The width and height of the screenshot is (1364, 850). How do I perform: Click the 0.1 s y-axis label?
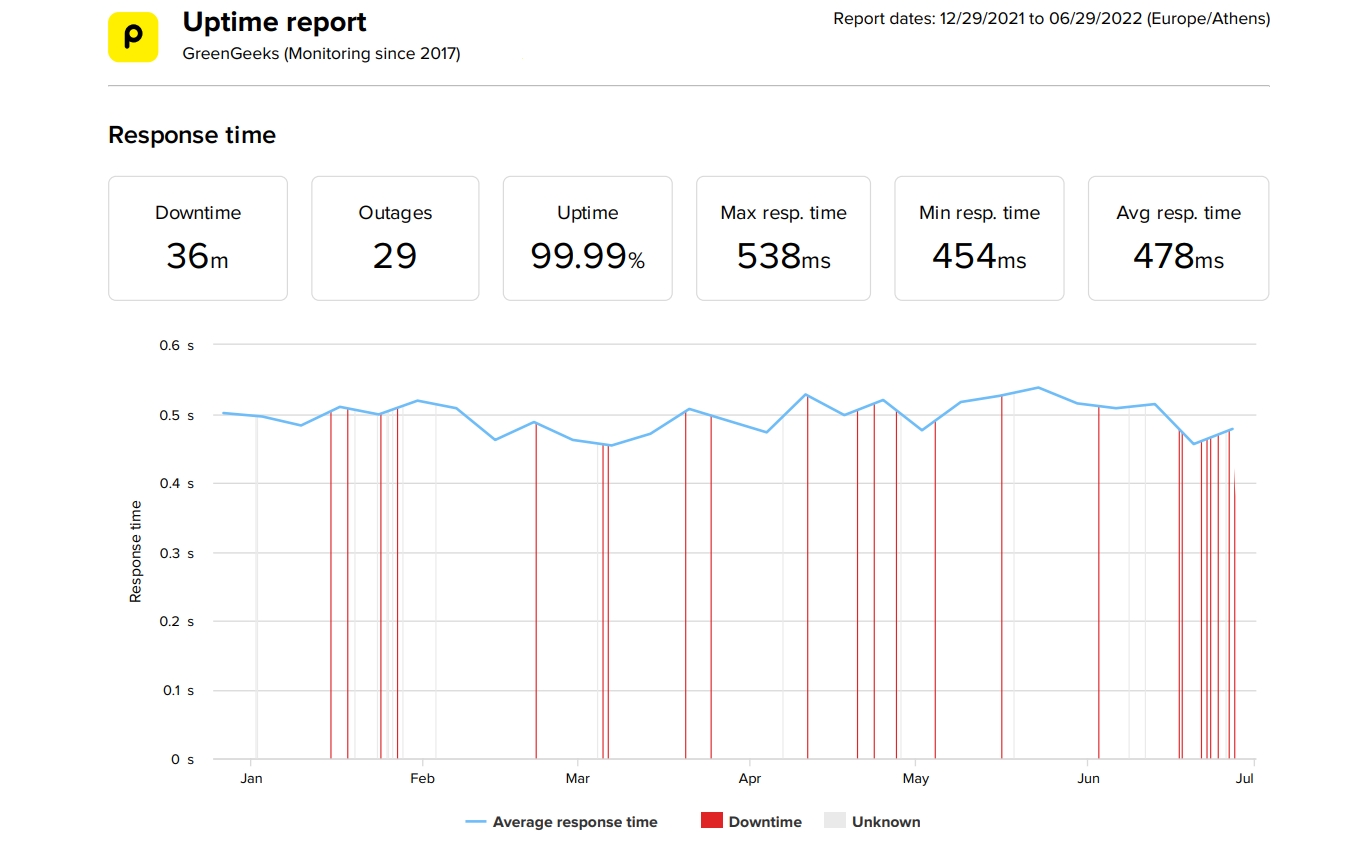pyautogui.click(x=179, y=690)
